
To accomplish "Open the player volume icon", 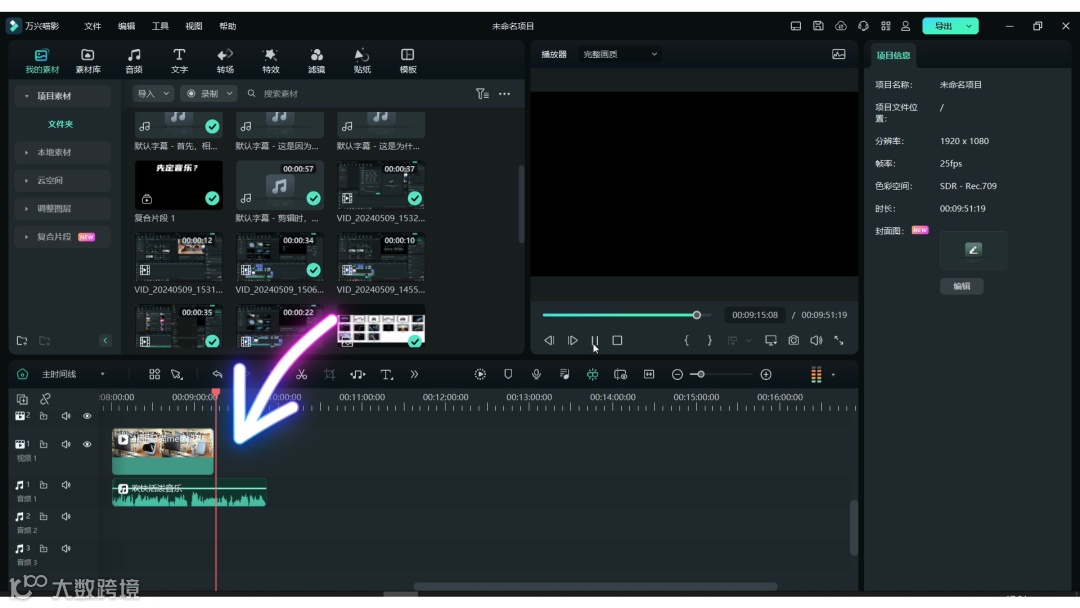I will 816,340.
